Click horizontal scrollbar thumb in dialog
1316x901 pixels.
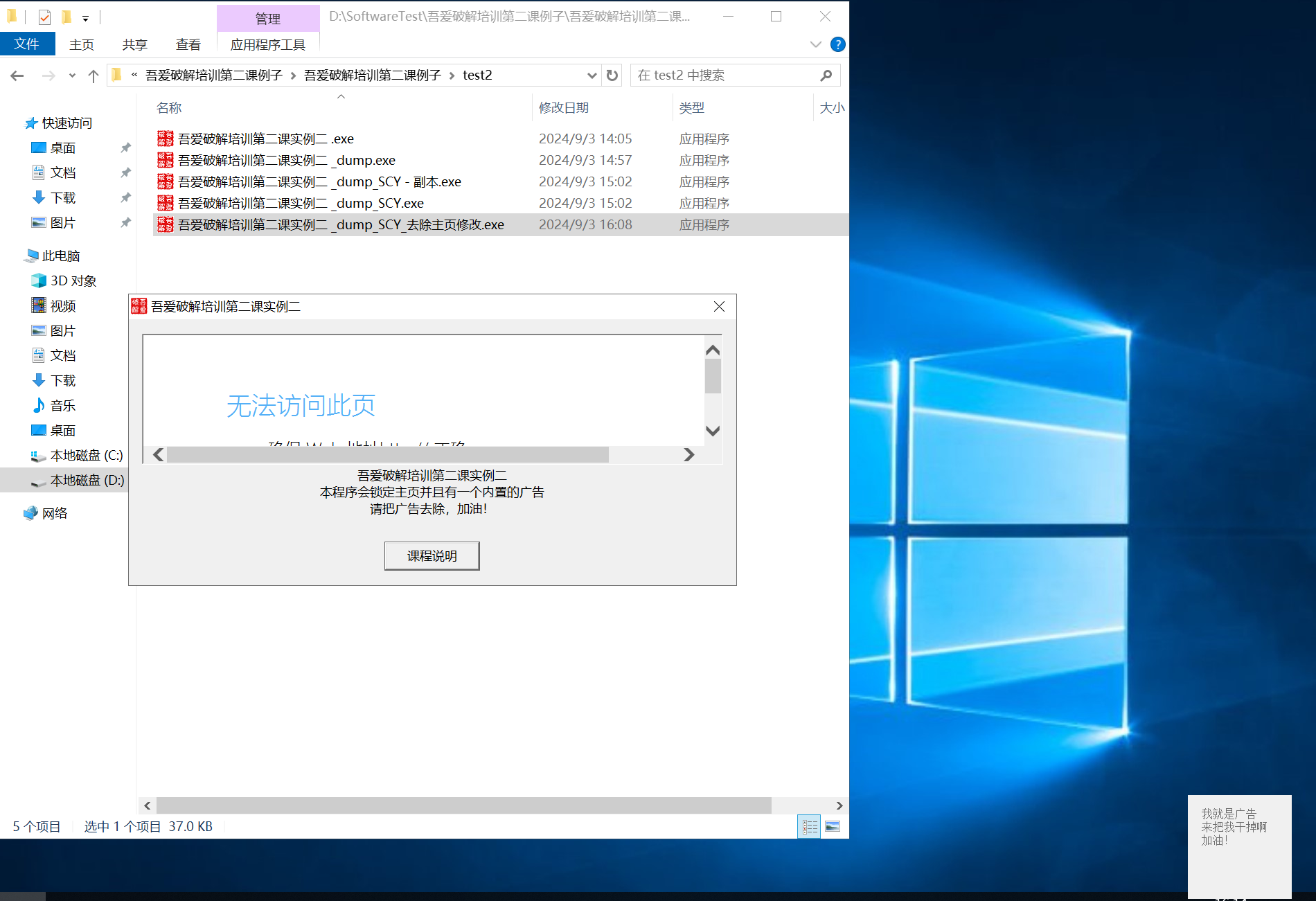[x=388, y=454]
